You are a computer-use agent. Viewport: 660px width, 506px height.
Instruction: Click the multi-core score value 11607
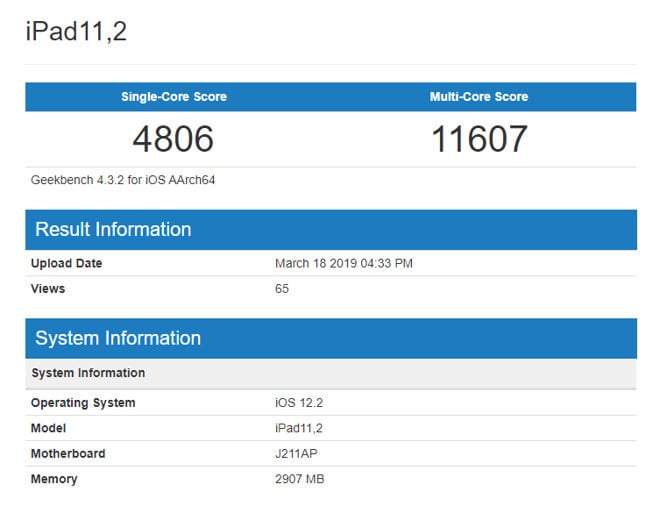[479, 139]
